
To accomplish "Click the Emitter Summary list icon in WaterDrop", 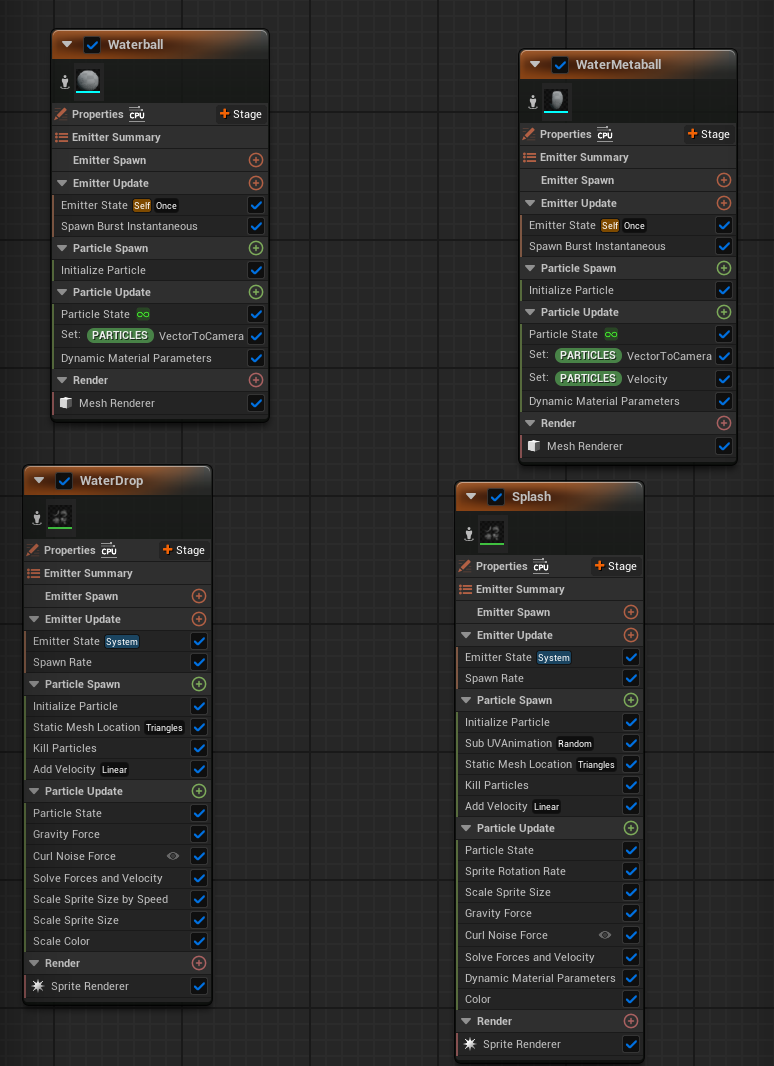I will point(33,573).
